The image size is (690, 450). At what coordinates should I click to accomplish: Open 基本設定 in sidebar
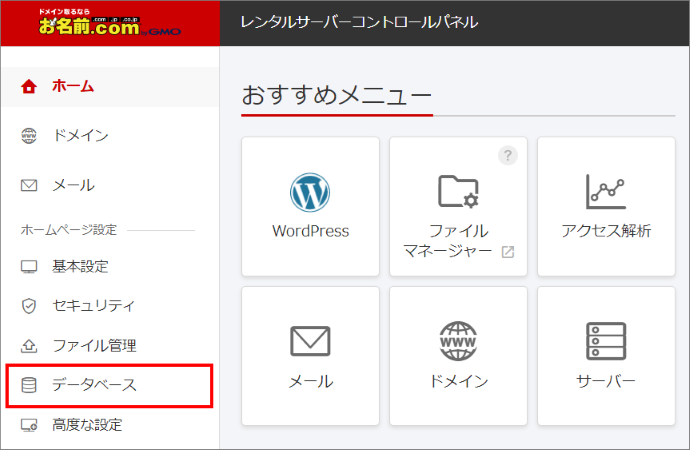(x=80, y=266)
